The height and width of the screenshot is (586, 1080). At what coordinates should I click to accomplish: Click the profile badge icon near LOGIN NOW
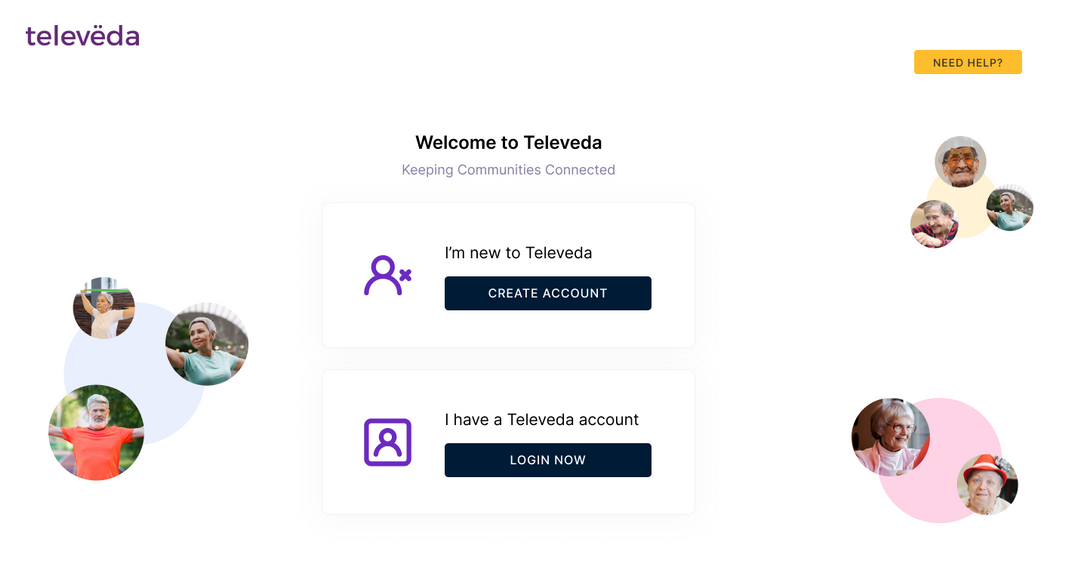click(387, 441)
